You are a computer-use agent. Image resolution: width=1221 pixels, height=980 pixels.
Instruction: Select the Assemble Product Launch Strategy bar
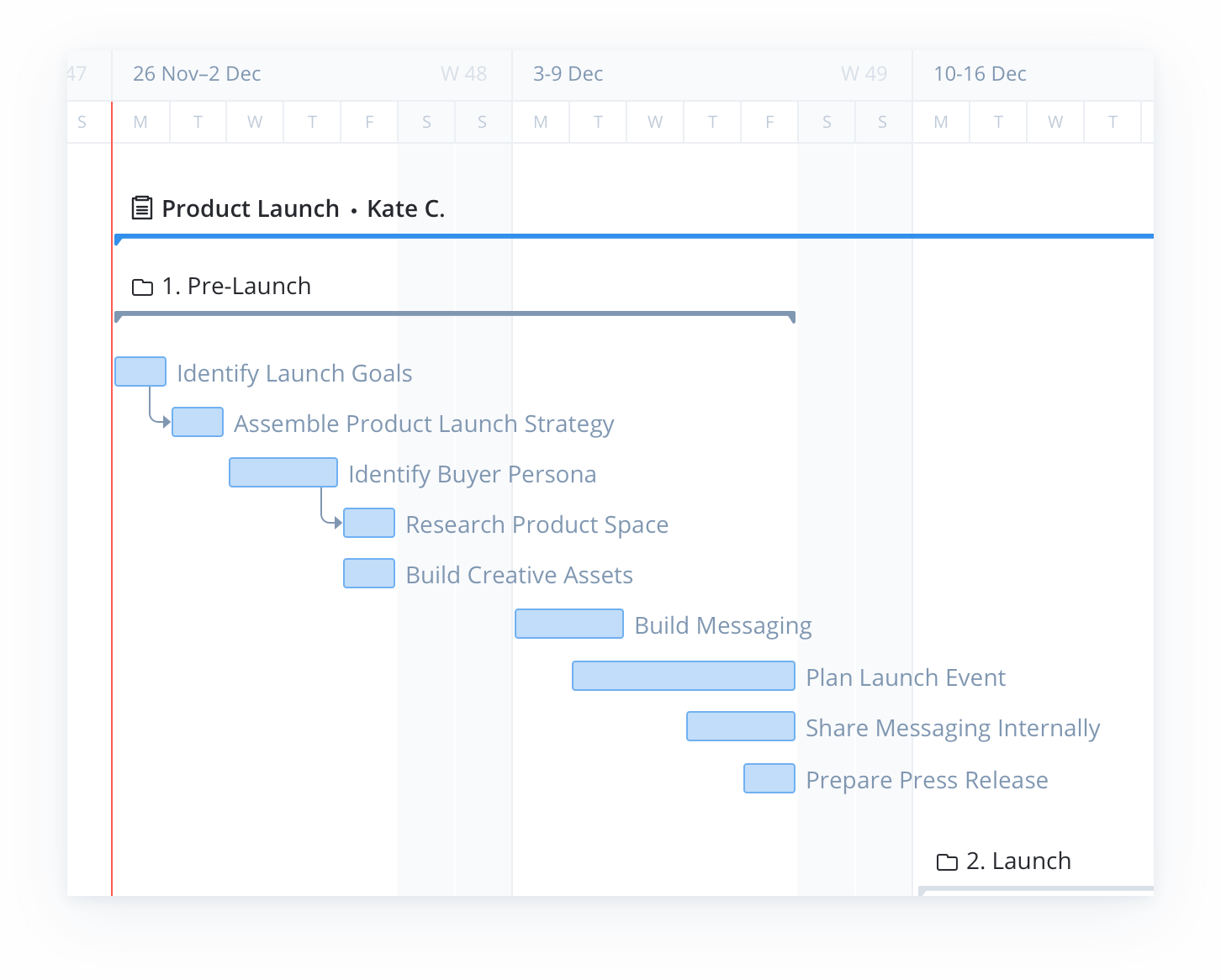(x=198, y=422)
